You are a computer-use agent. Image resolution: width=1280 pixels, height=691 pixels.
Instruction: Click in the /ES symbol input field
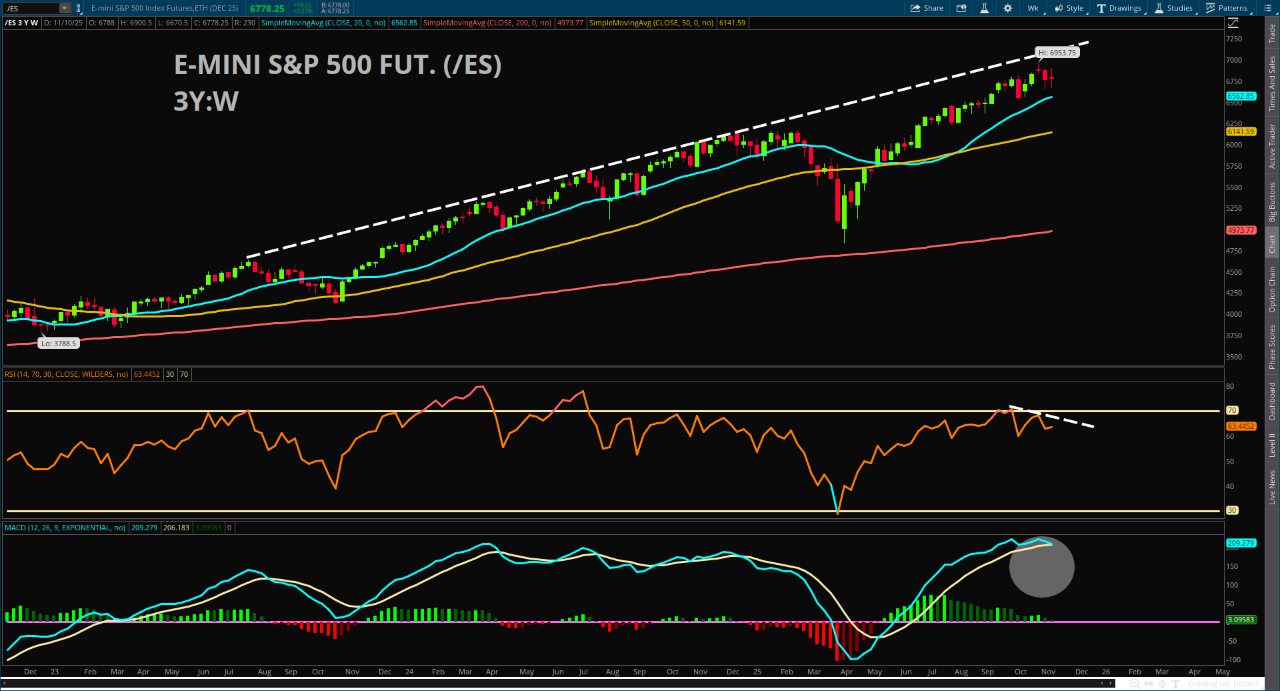point(30,8)
